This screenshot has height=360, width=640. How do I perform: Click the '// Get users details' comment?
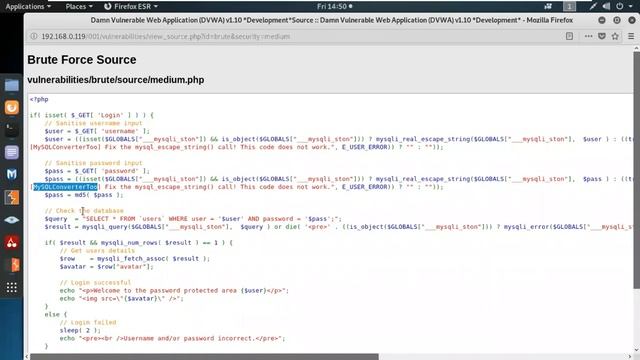tap(97, 251)
